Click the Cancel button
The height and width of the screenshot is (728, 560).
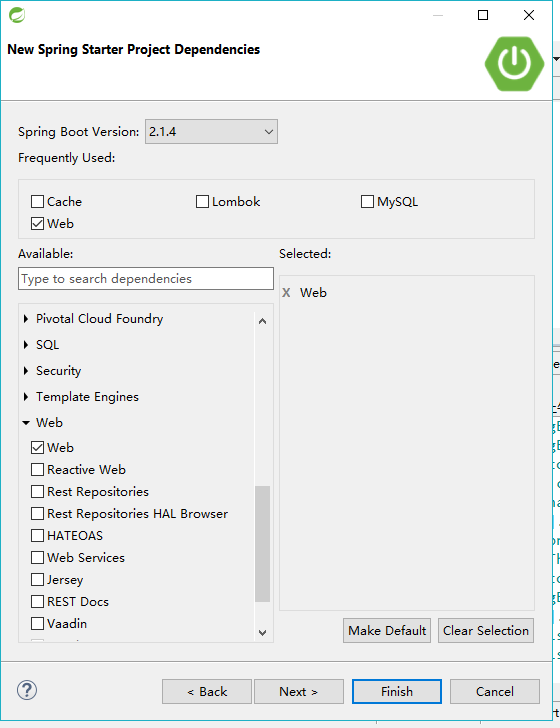pyautogui.click(x=495, y=692)
